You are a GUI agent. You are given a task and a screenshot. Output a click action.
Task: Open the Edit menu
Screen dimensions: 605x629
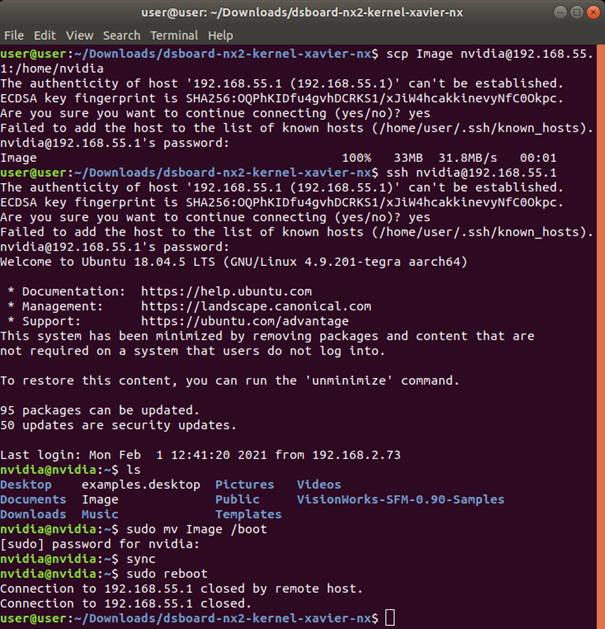[45, 35]
